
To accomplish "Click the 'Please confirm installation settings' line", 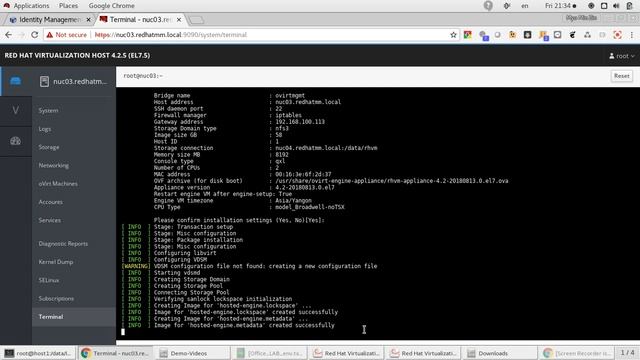I will 239,220.
